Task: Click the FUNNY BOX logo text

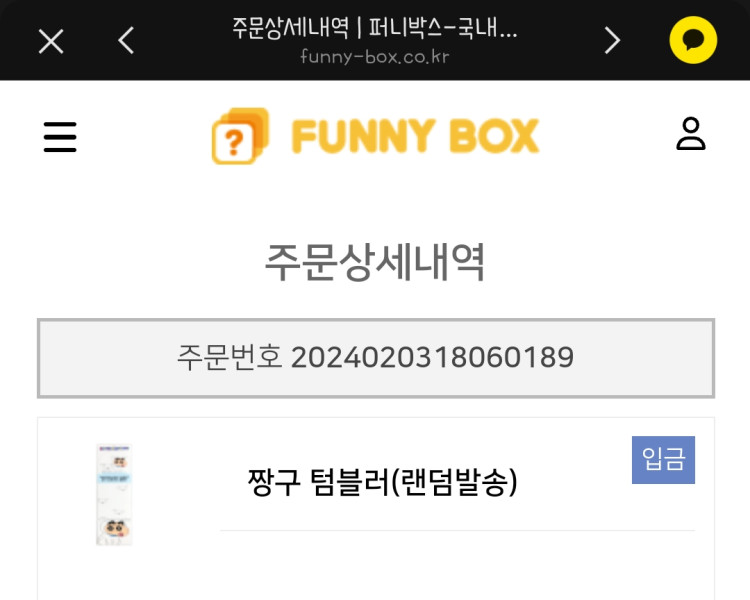Action: click(415, 136)
